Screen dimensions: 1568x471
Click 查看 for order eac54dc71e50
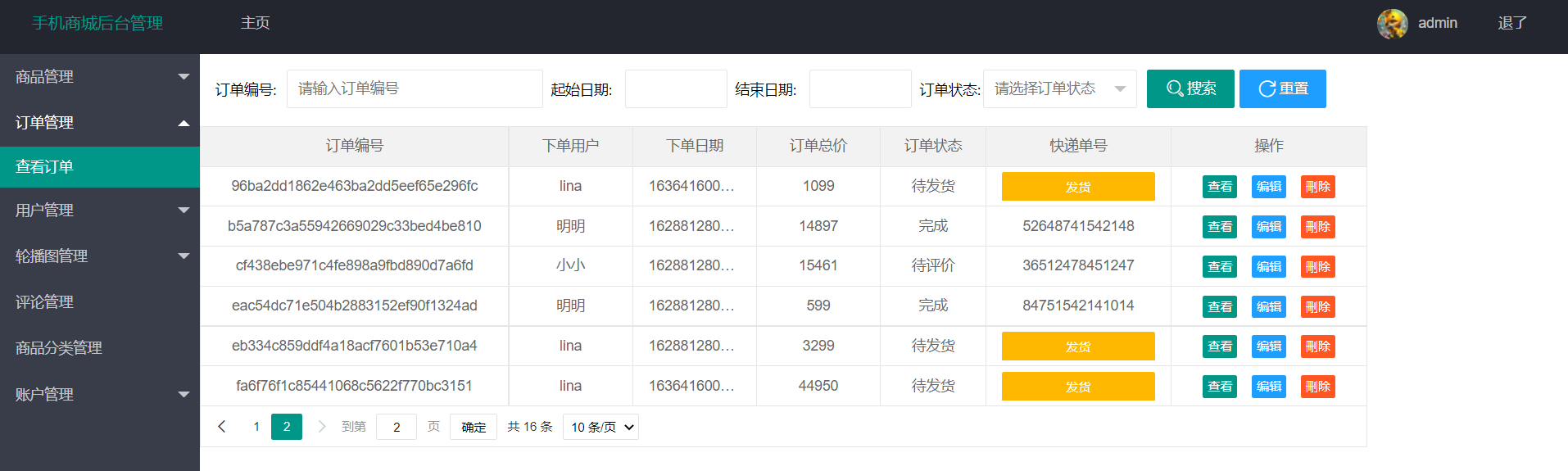1220,307
